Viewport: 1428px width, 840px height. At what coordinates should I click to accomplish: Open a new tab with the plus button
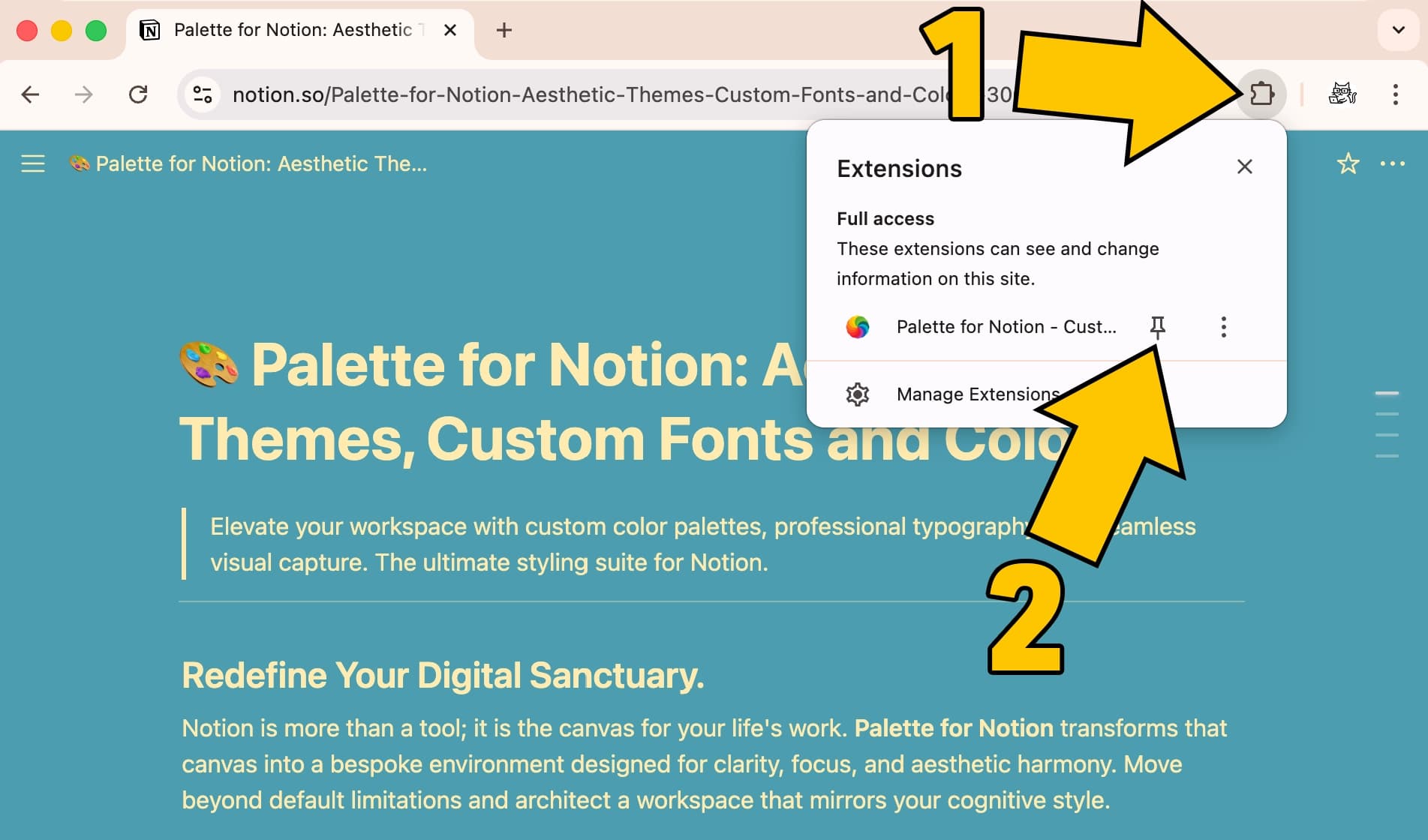[504, 30]
